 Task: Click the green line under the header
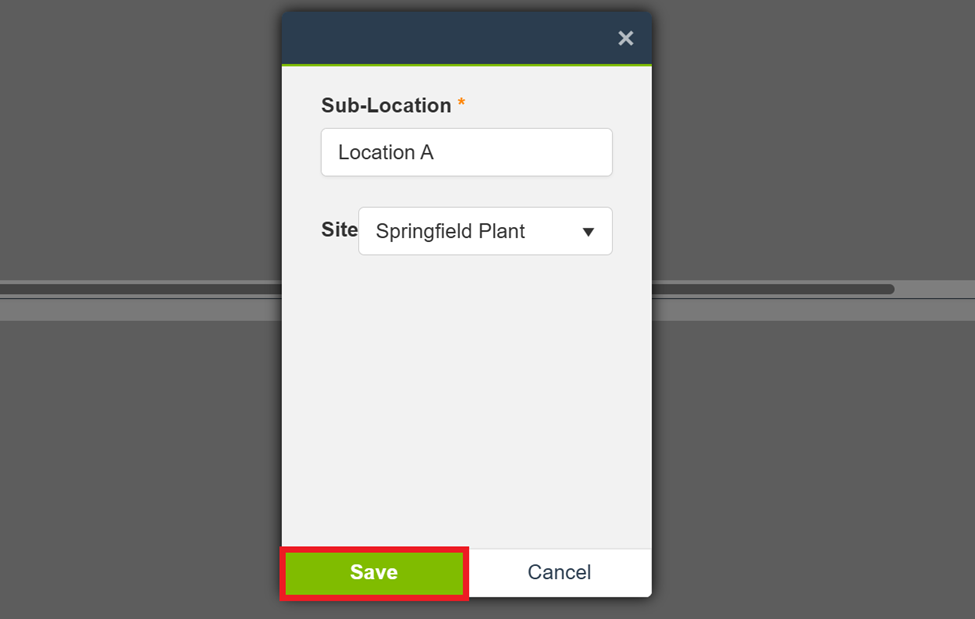tap(466, 65)
